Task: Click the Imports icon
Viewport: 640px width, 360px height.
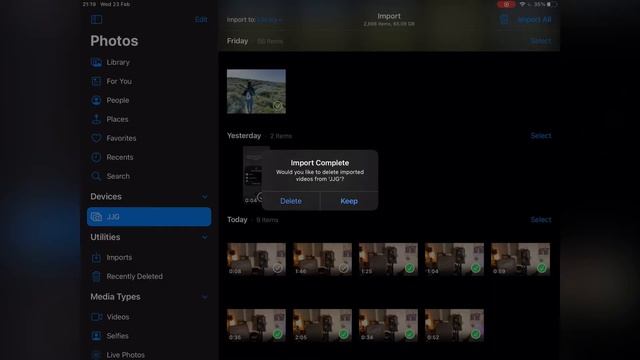Action: point(96,258)
